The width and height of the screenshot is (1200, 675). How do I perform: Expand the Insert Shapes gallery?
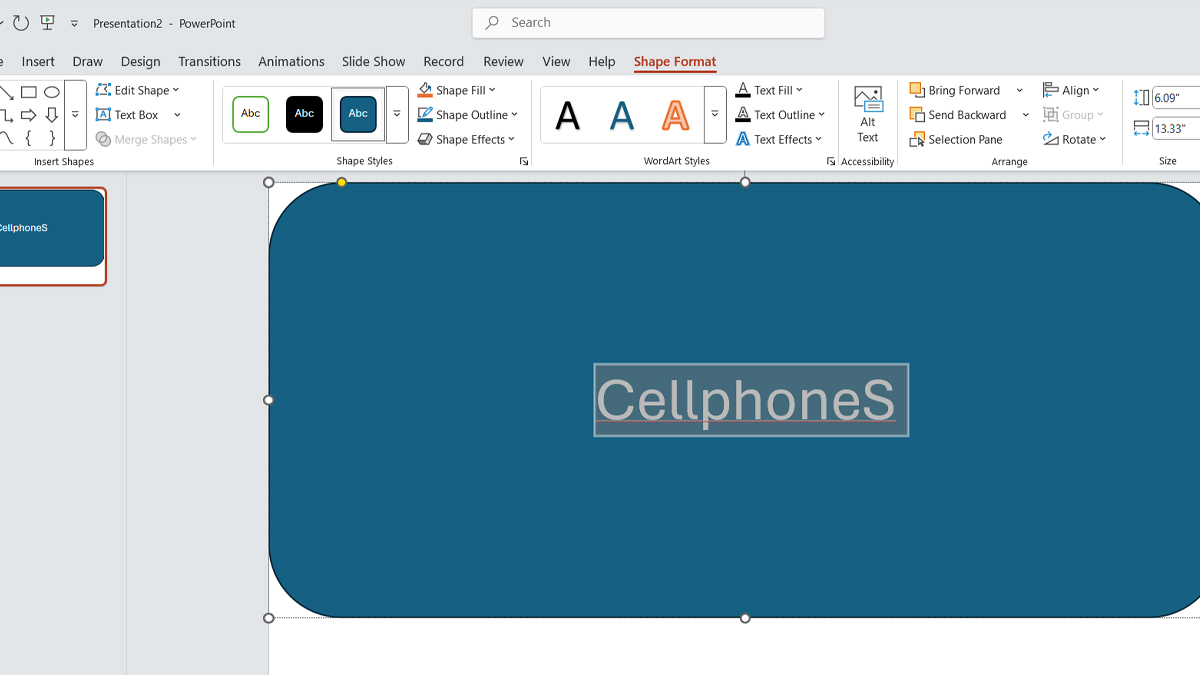coord(75,115)
